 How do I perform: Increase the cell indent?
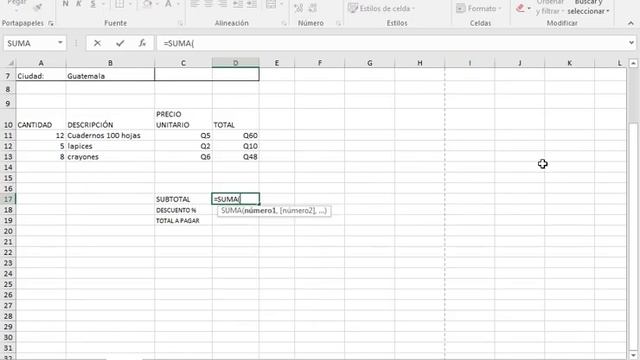coord(252,4)
